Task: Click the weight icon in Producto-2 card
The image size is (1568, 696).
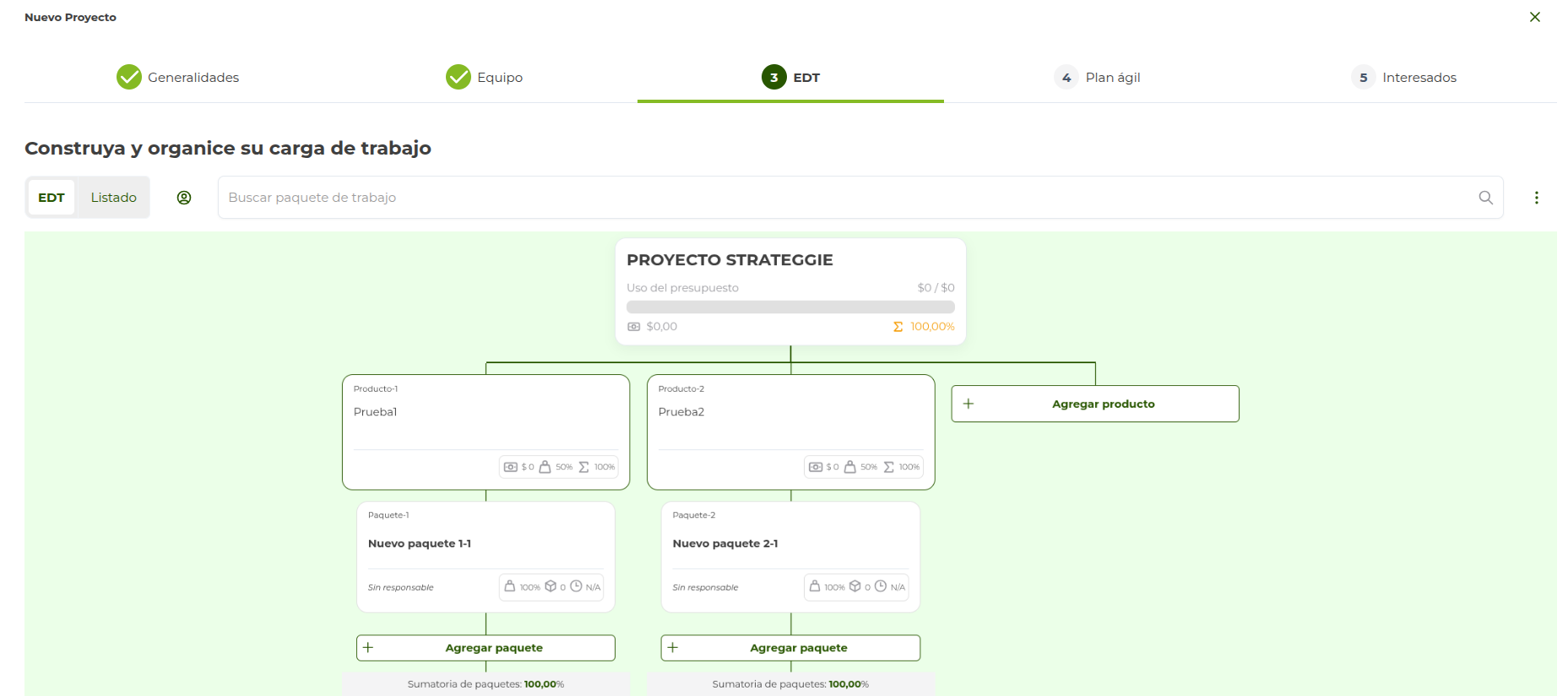Action: pyautogui.click(x=850, y=467)
